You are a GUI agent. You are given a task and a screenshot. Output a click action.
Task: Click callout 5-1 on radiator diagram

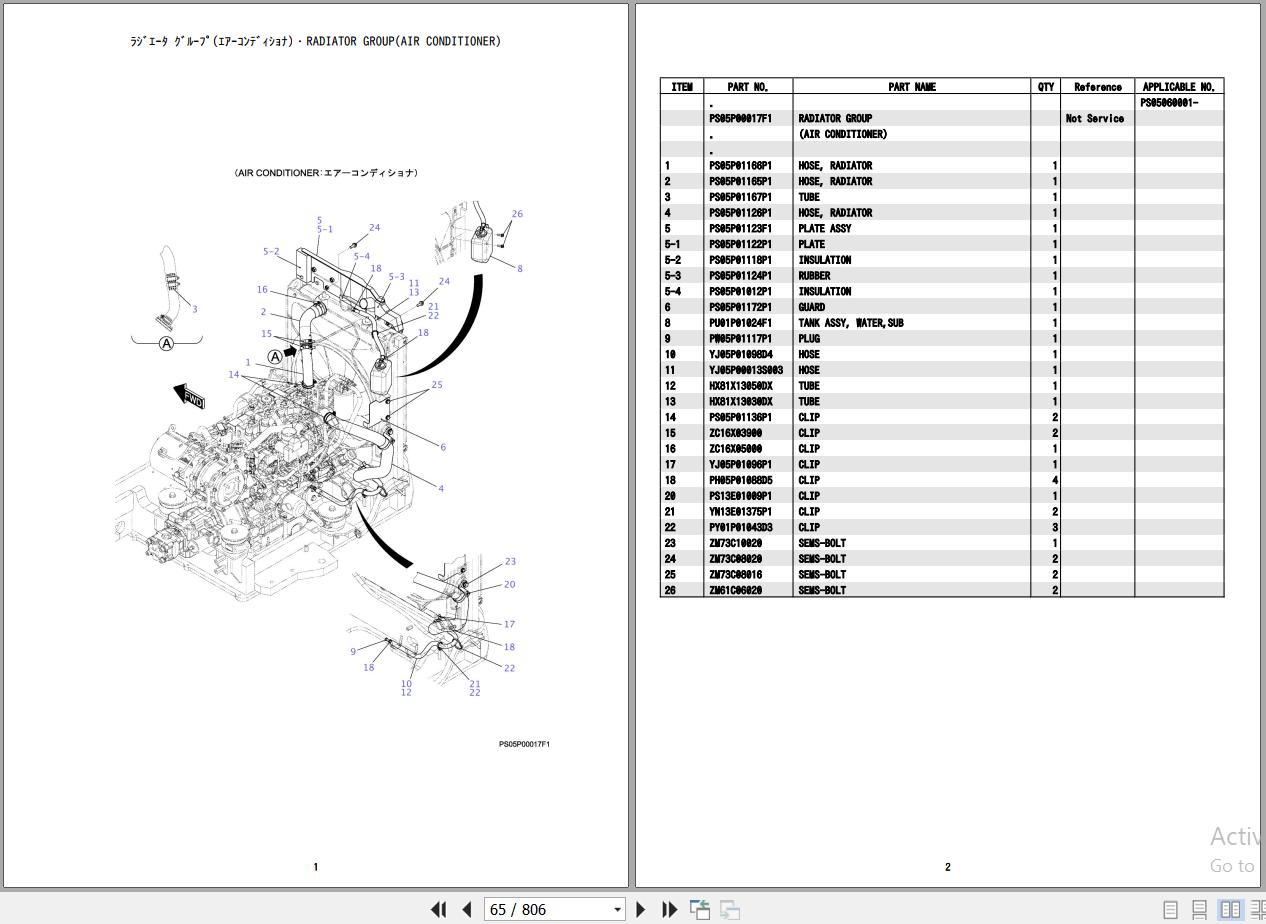325,230
